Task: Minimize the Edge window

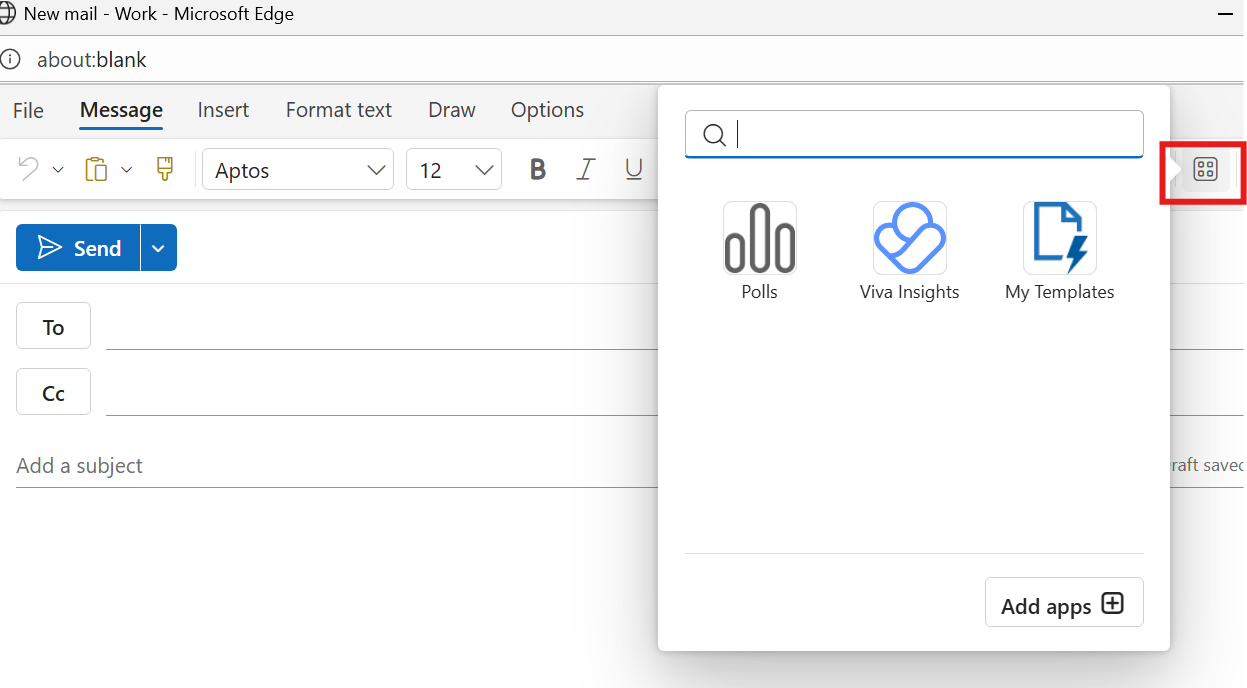Action: [1225, 14]
